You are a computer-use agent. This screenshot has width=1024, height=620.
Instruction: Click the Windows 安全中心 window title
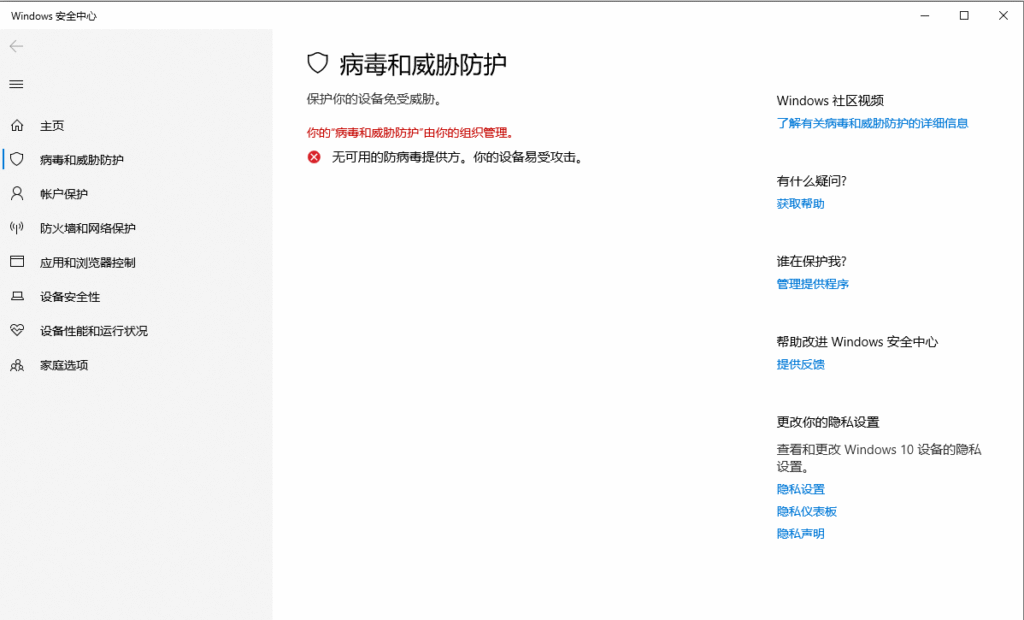54,16
